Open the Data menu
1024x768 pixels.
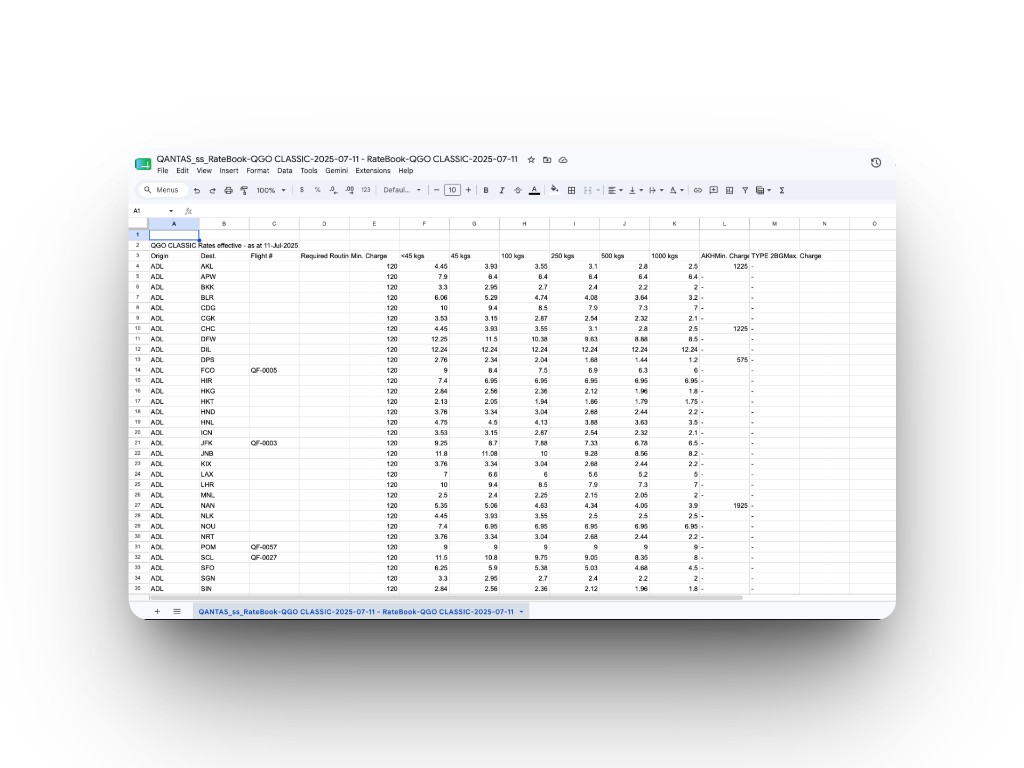285,170
